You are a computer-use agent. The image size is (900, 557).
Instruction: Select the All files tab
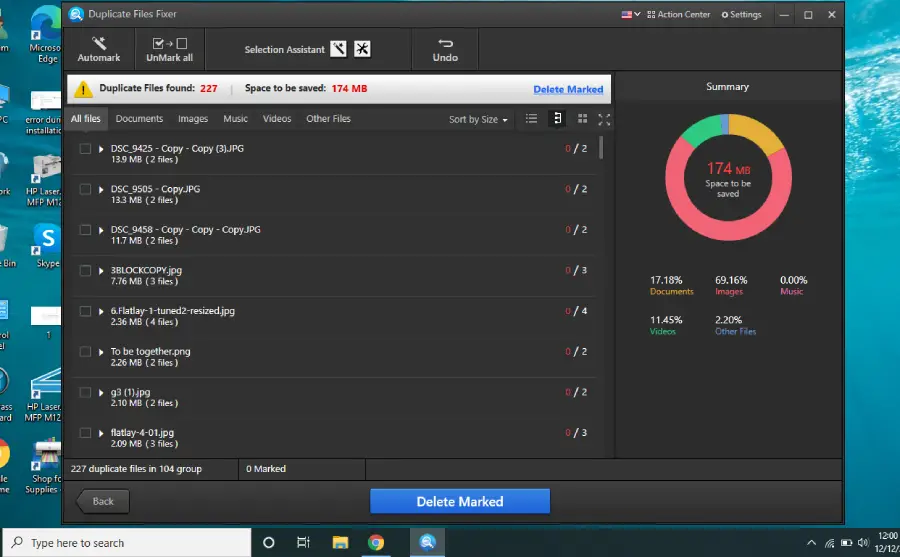[86, 118]
